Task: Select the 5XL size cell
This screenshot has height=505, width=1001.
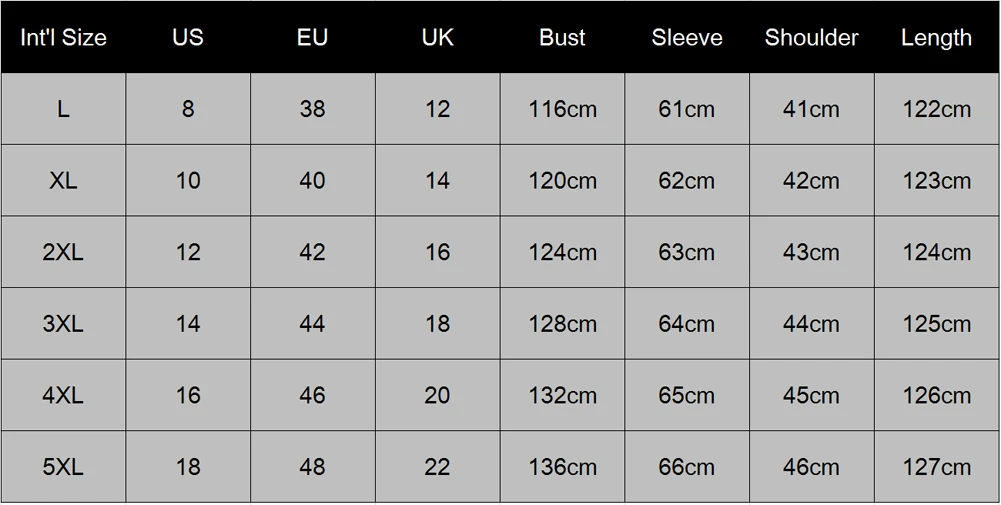Action: coord(63,467)
